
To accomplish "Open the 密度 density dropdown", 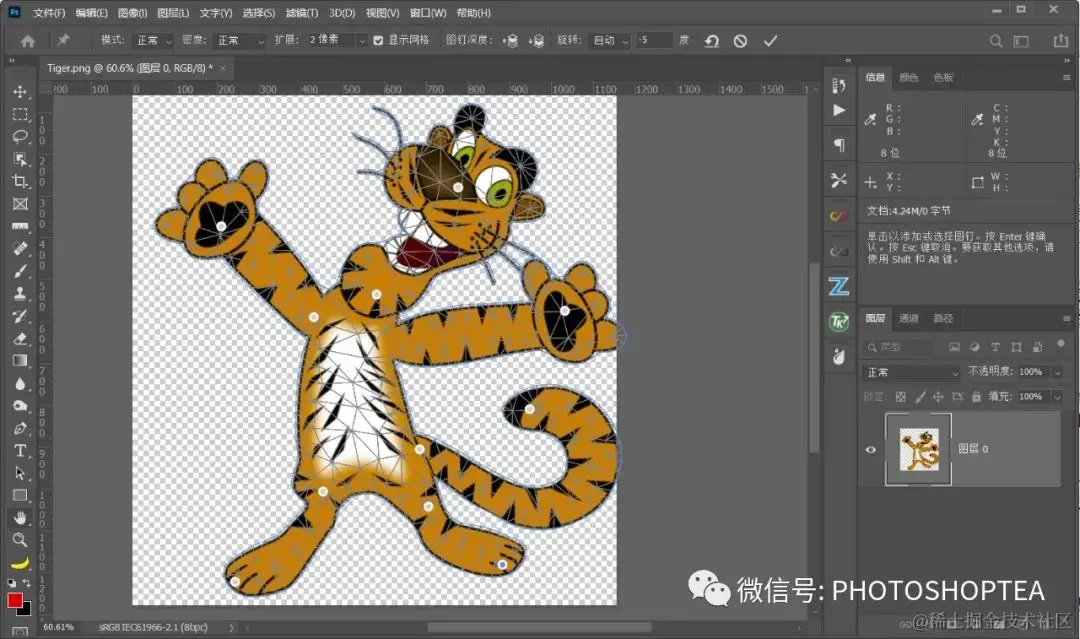I will [239, 41].
